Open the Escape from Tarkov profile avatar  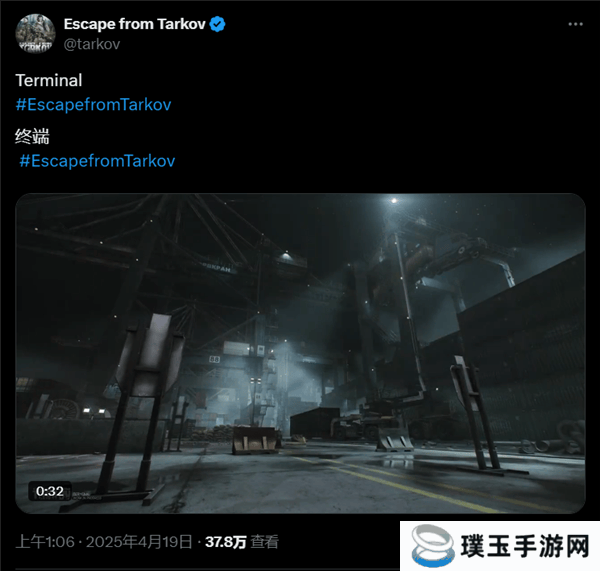(x=35, y=34)
